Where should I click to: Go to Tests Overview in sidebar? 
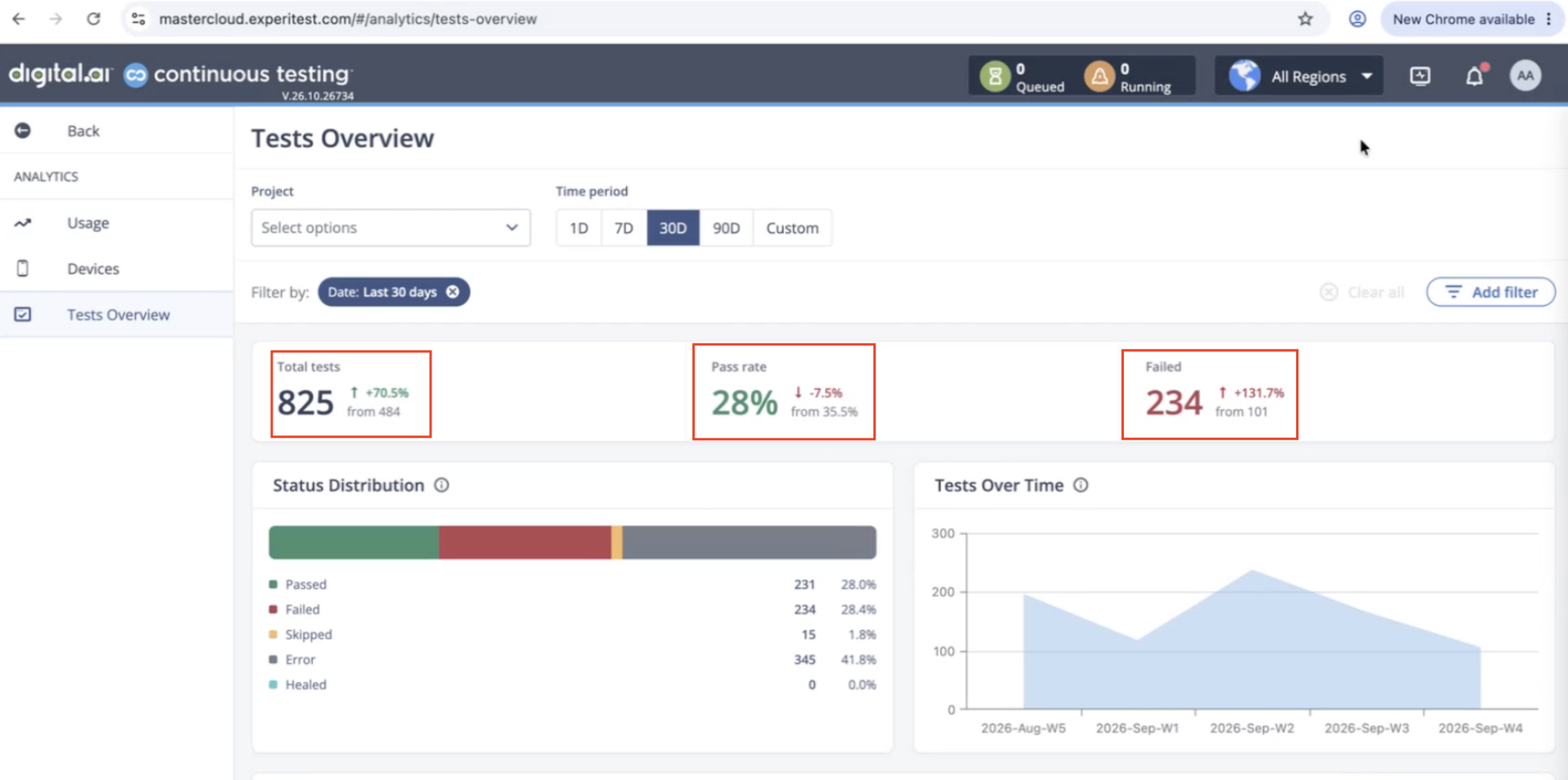click(x=117, y=315)
